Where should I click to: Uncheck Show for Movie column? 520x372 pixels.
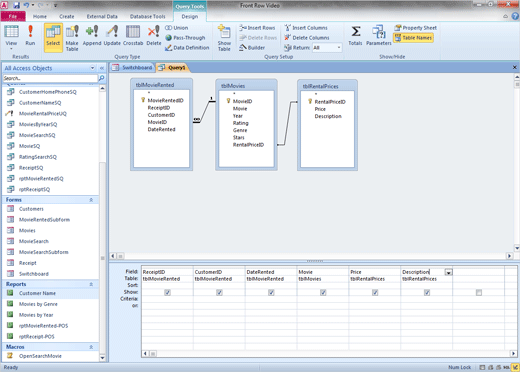pos(323,292)
